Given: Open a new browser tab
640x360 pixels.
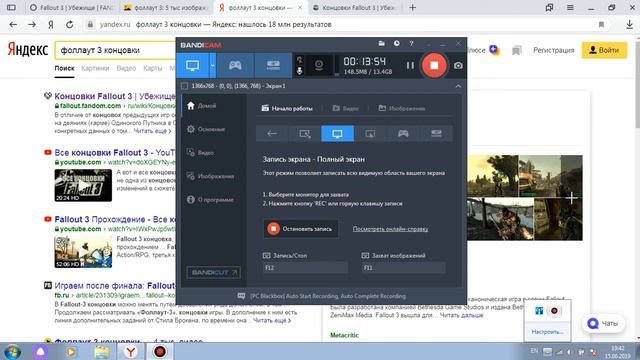Looking at the screenshot, I should 413,7.
